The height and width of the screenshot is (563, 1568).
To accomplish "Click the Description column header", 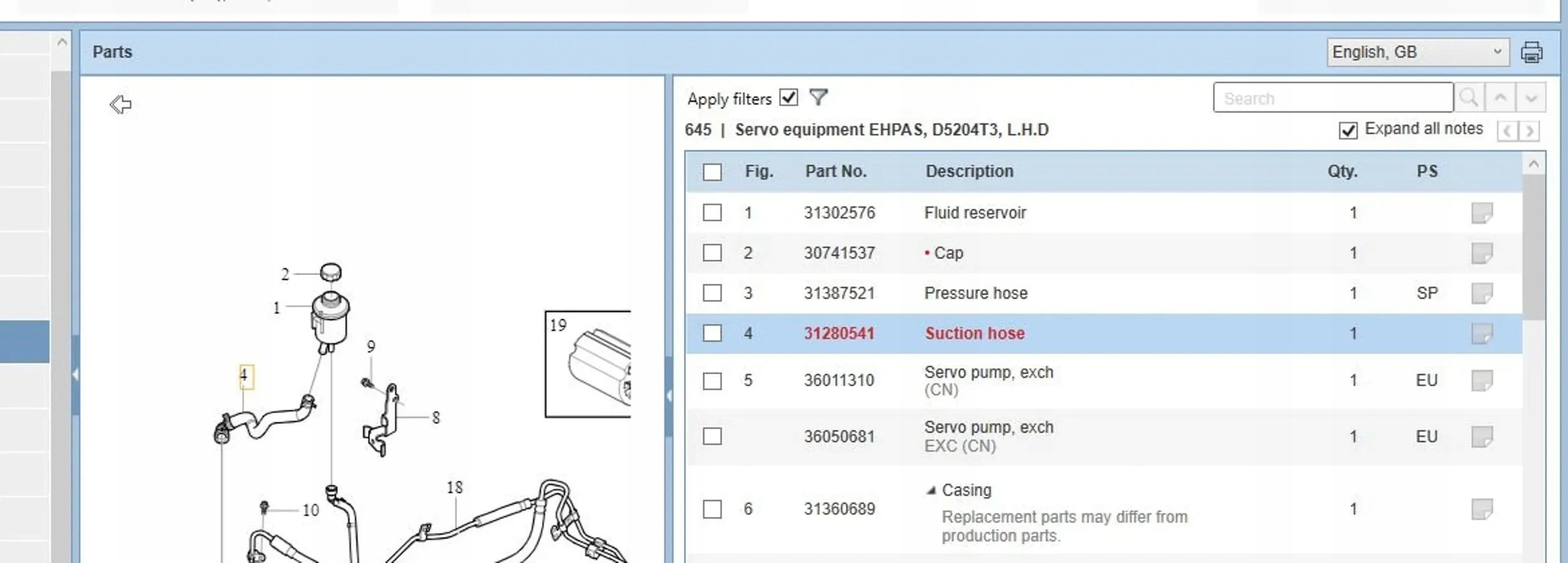I will click(x=970, y=171).
